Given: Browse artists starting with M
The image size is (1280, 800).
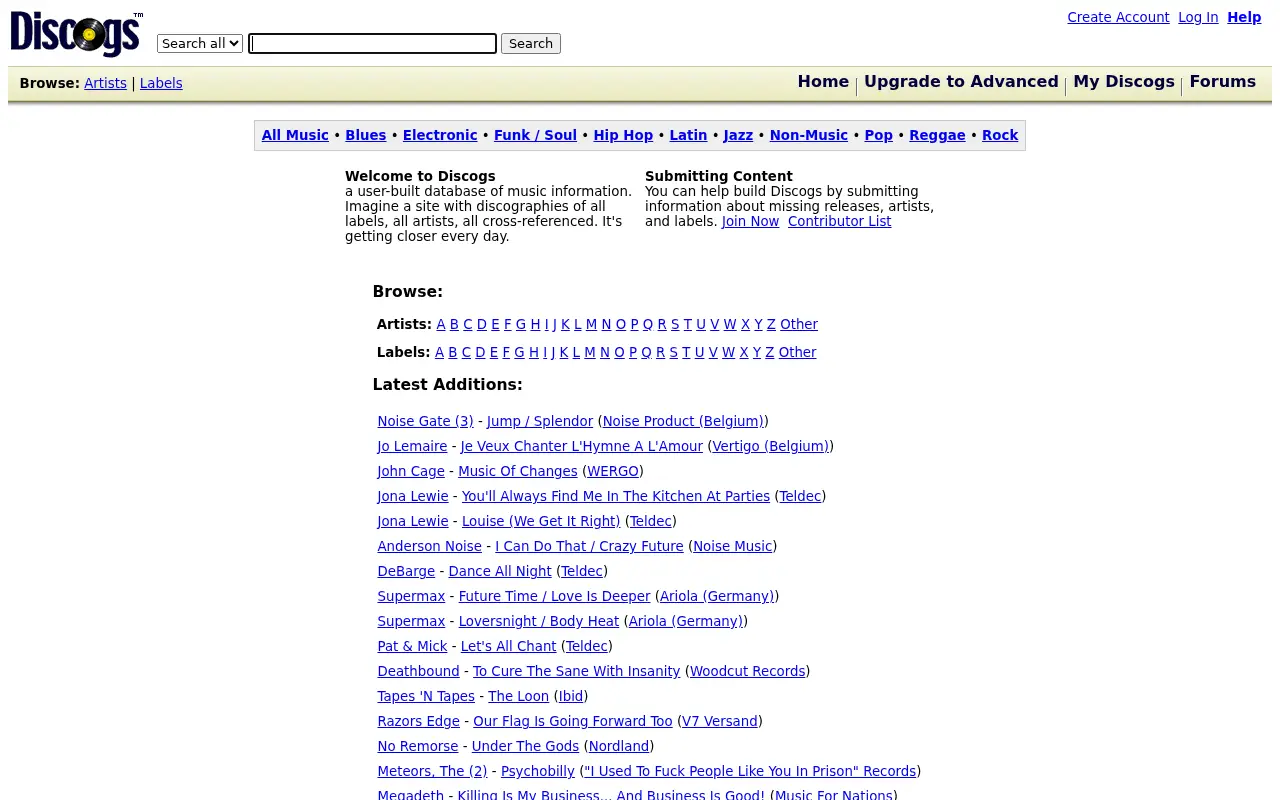Looking at the screenshot, I should pos(591,324).
